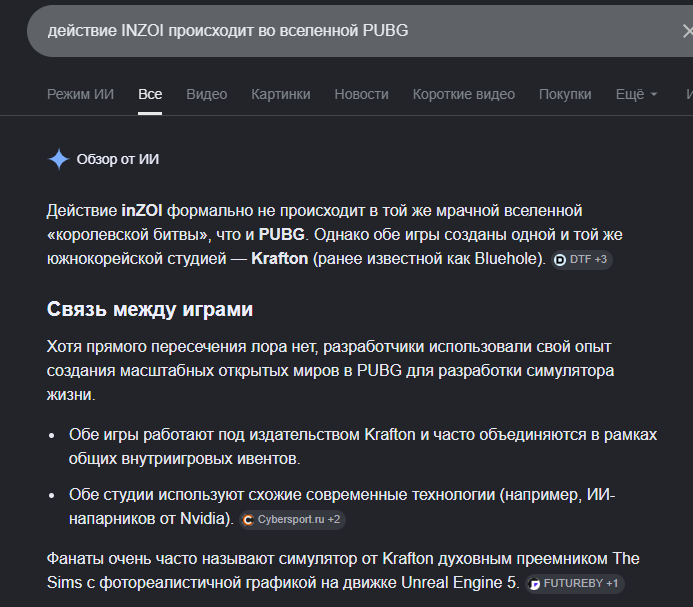Open the Картинки tab
The height and width of the screenshot is (607, 693).
281,94
